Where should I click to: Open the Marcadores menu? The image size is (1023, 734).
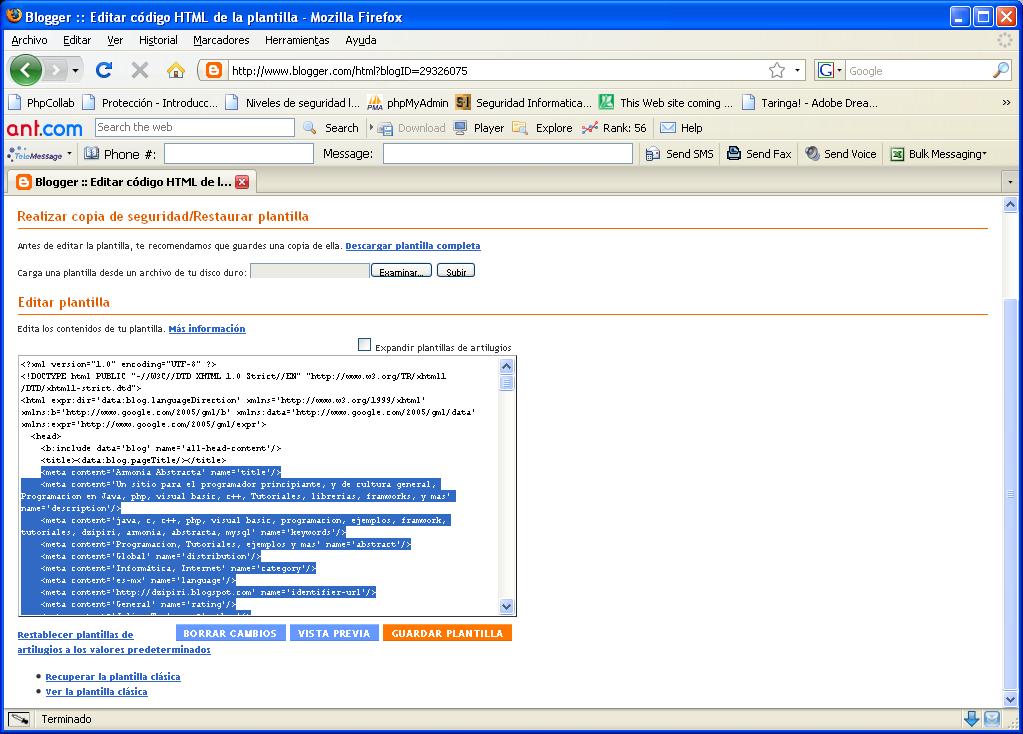coord(221,40)
